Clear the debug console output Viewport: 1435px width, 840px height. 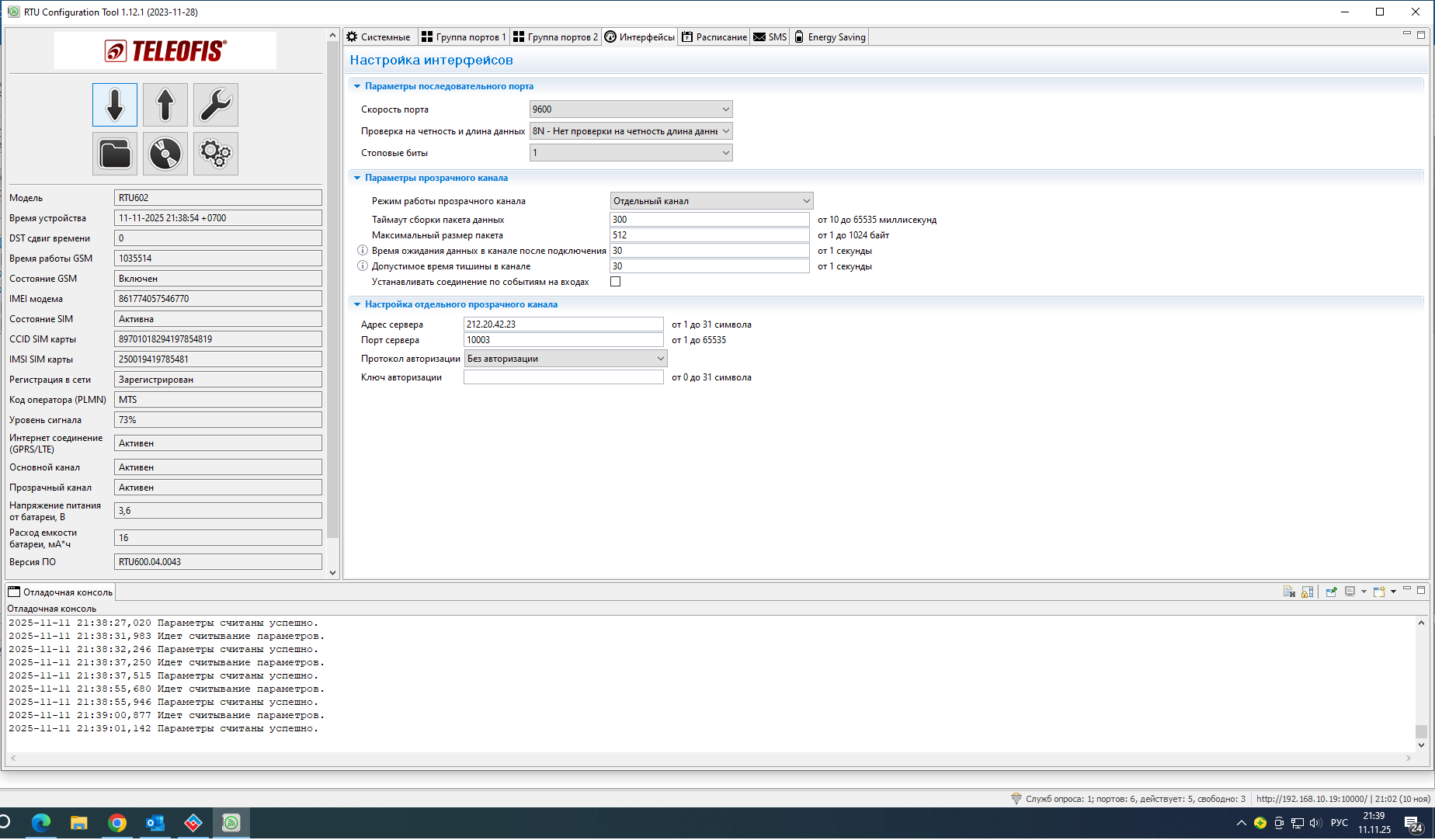(1289, 592)
